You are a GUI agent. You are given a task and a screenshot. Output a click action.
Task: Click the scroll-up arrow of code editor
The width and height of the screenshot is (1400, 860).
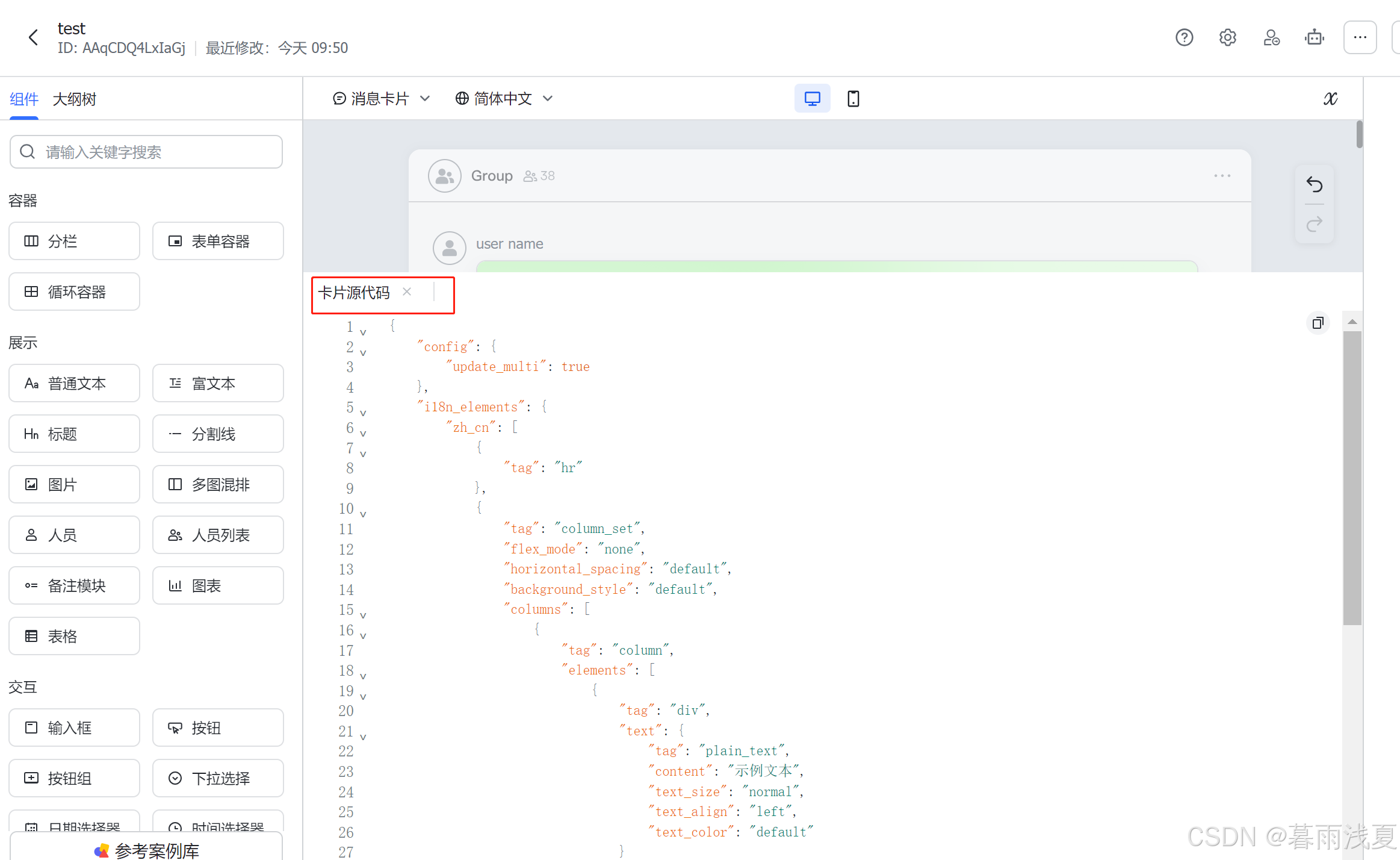tap(1352, 322)
